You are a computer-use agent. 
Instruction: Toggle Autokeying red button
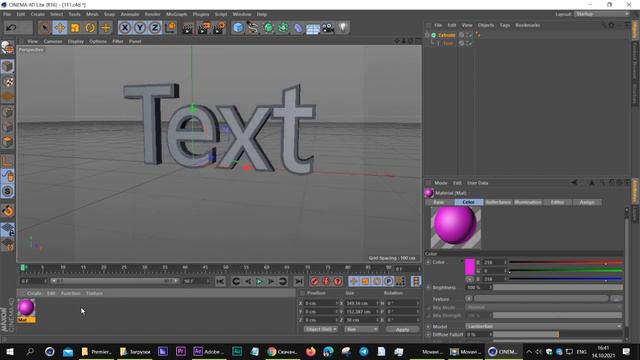326,281
